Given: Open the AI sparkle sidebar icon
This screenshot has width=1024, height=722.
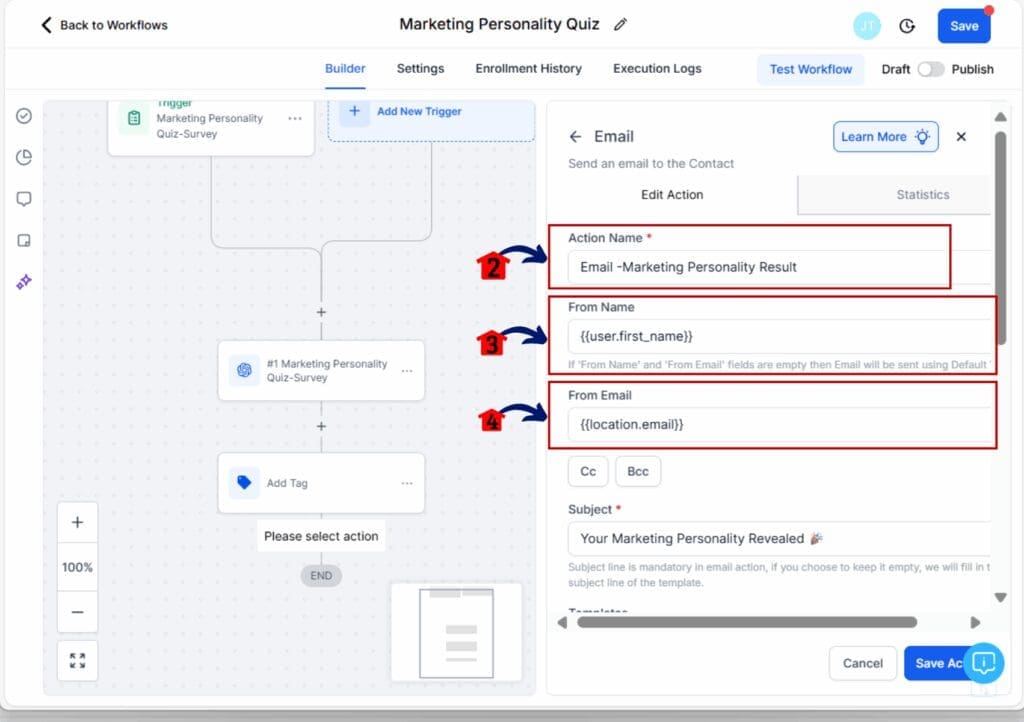Looking at the screenshot, I should coord(24,283).
